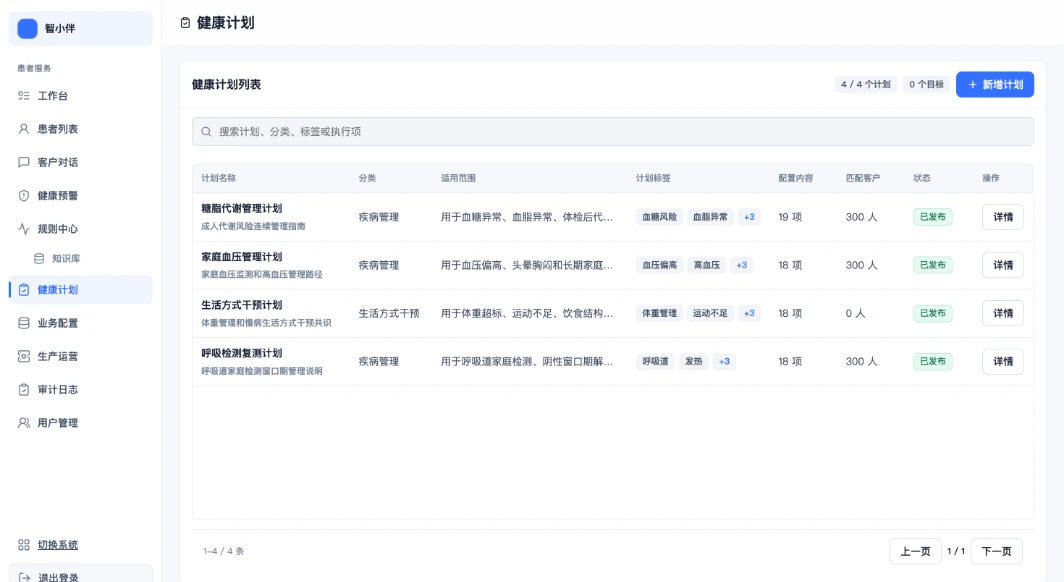Click the 呼吸道 tag
The height and width of the screenshot is (582, 1064).
tap(656, 362)
